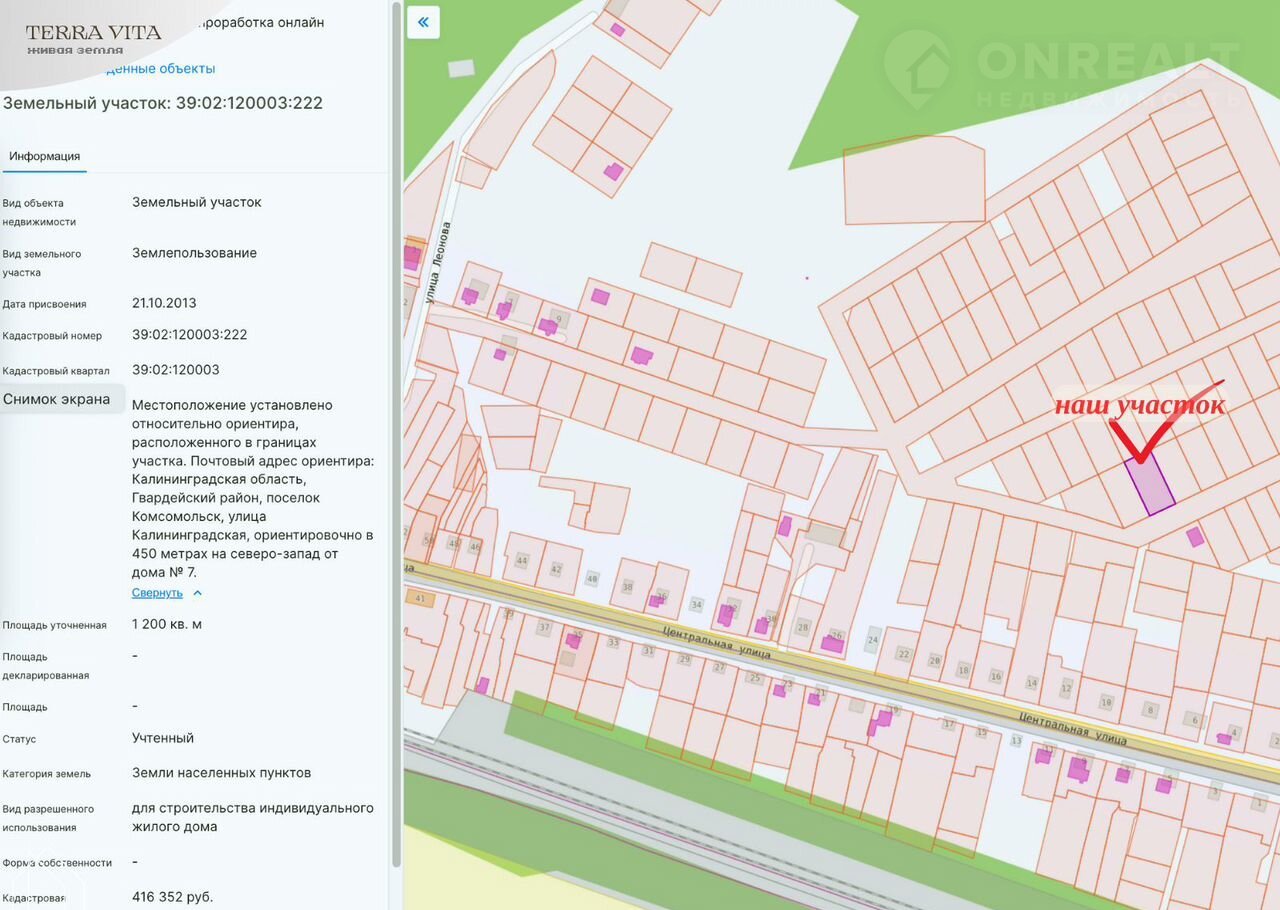Click the red наш участок annotation text
This screenshot has width=1280, height=910.
pos(1139,406)
